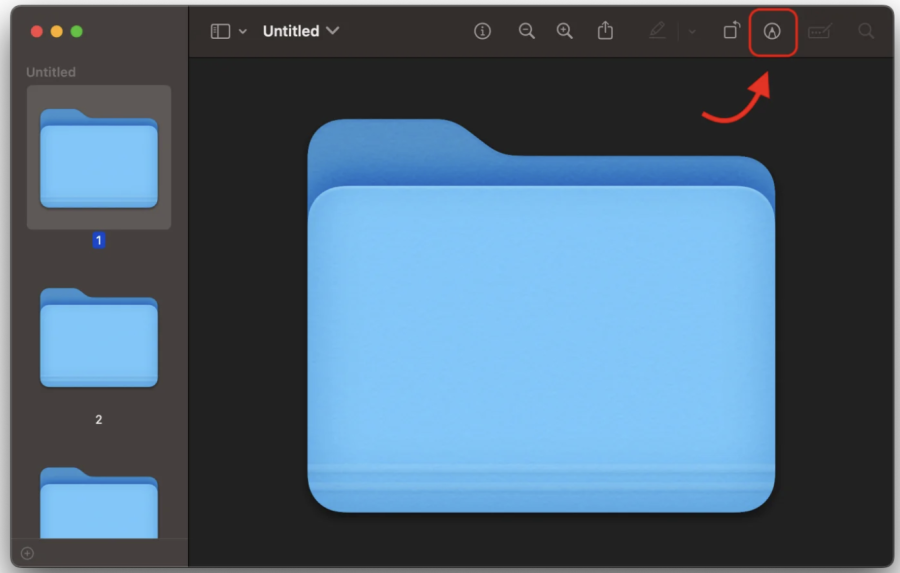
Task: Open the sidebar view options chevron
Action: click(242, 32)
